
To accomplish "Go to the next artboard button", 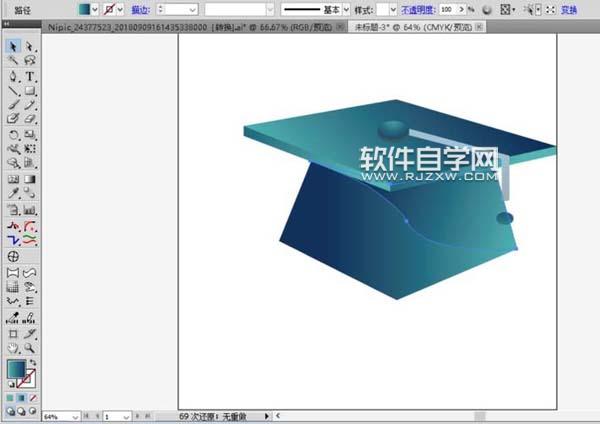I will click(137, 416).
